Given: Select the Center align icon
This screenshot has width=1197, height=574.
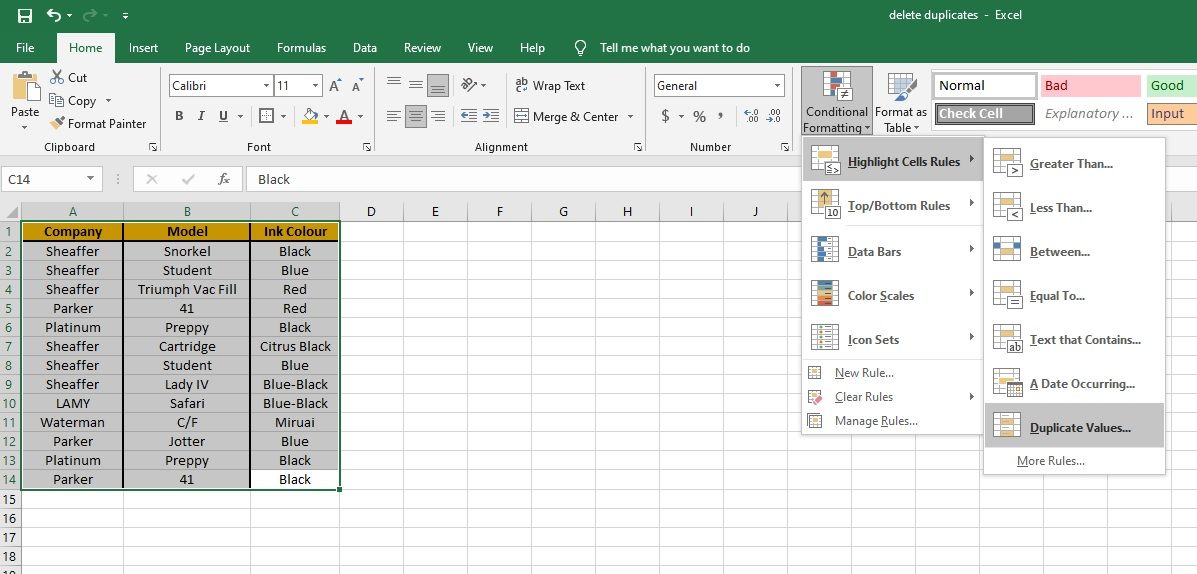Looking at the screenshot, I should pyautogui.click(x=415, y=116).
